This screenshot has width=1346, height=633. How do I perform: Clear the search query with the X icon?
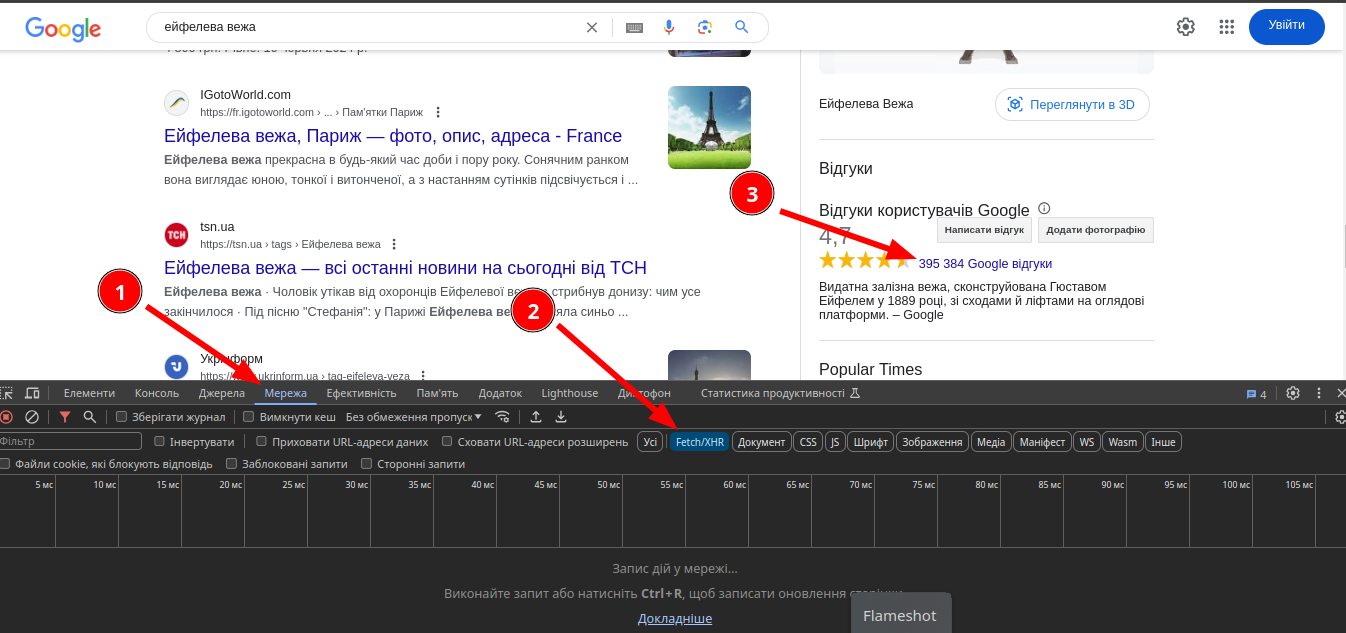coord(592,27)
